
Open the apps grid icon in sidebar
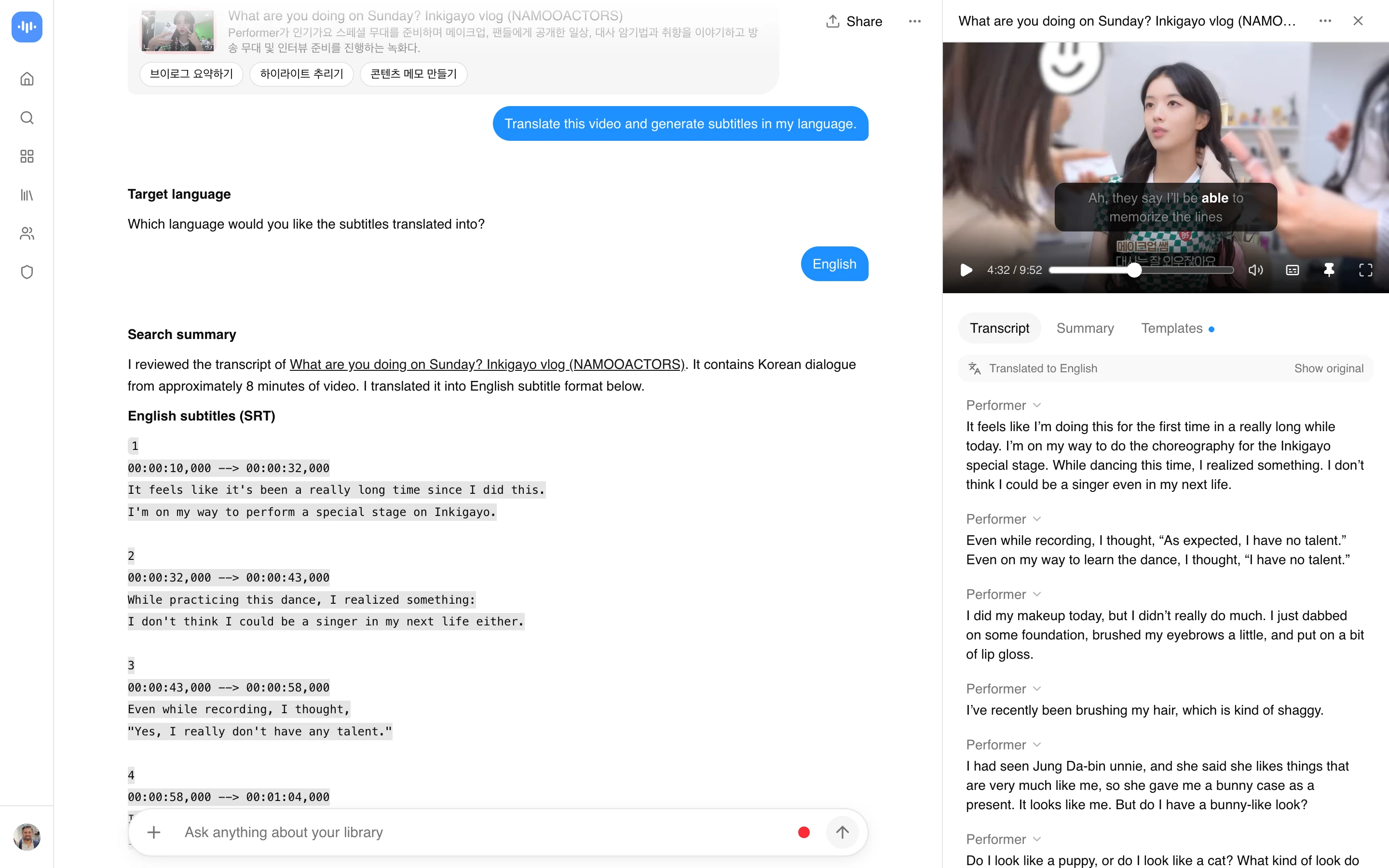(27, 156)
